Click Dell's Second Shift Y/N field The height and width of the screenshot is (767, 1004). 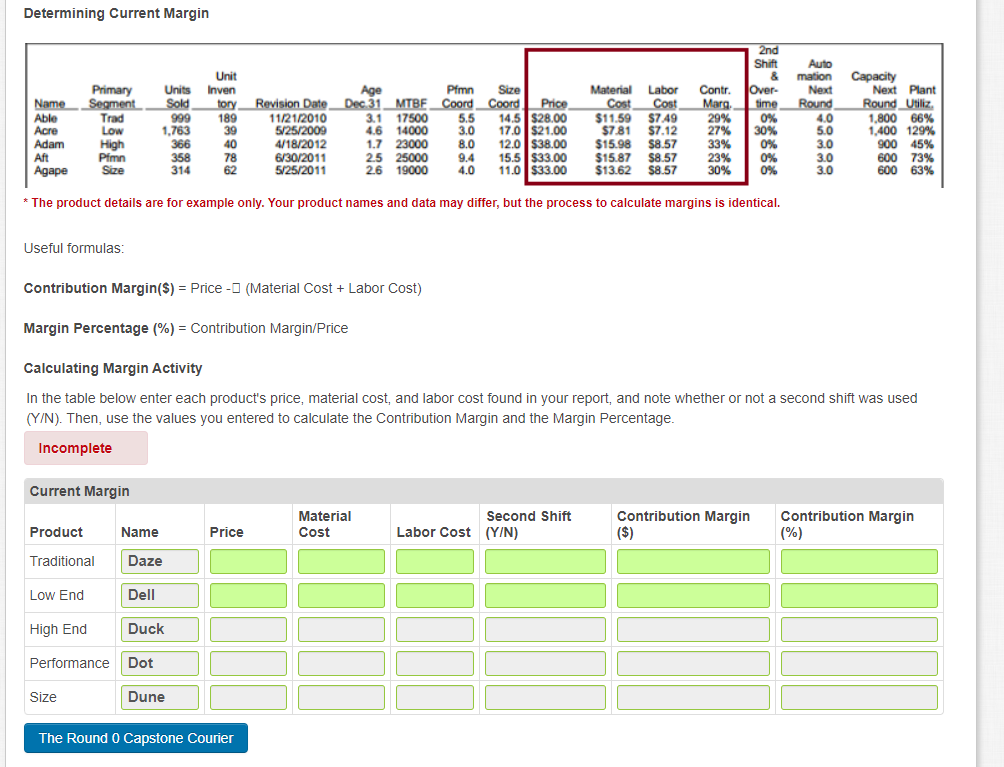(544, 595)
